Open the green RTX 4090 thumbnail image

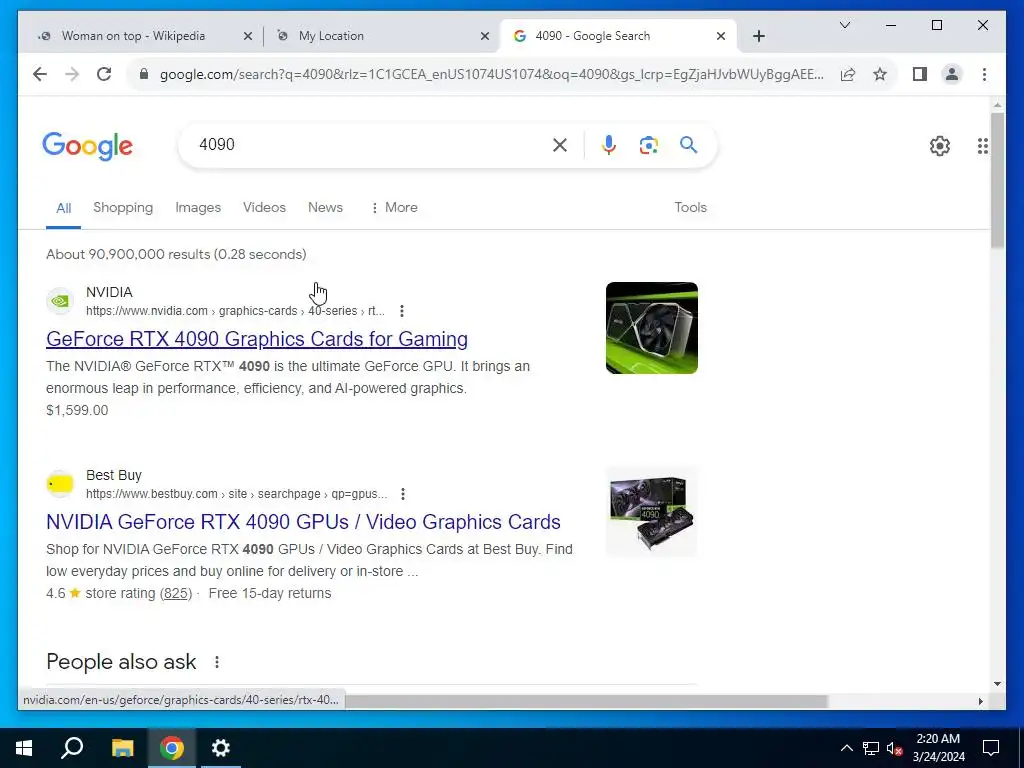(x=651, y=328)
